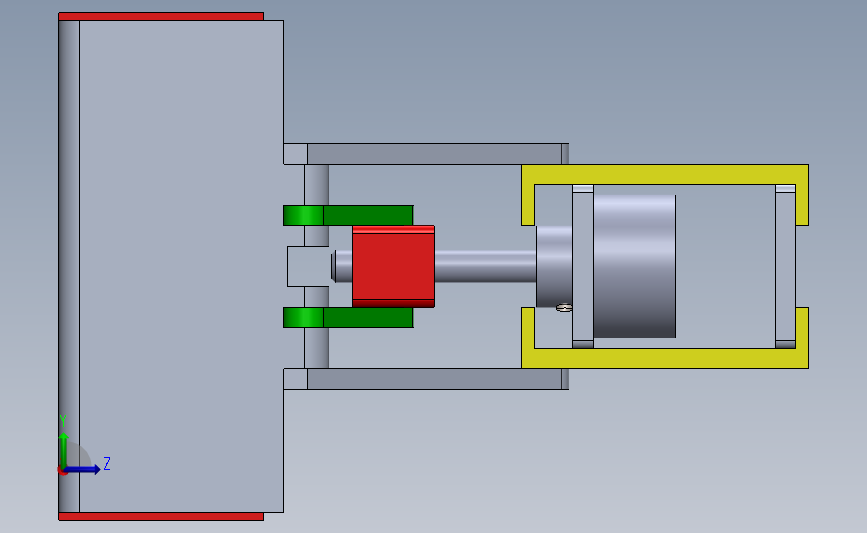Select the motor hub left of the flange plate
The image size is (867, 533).
[554, 266]
